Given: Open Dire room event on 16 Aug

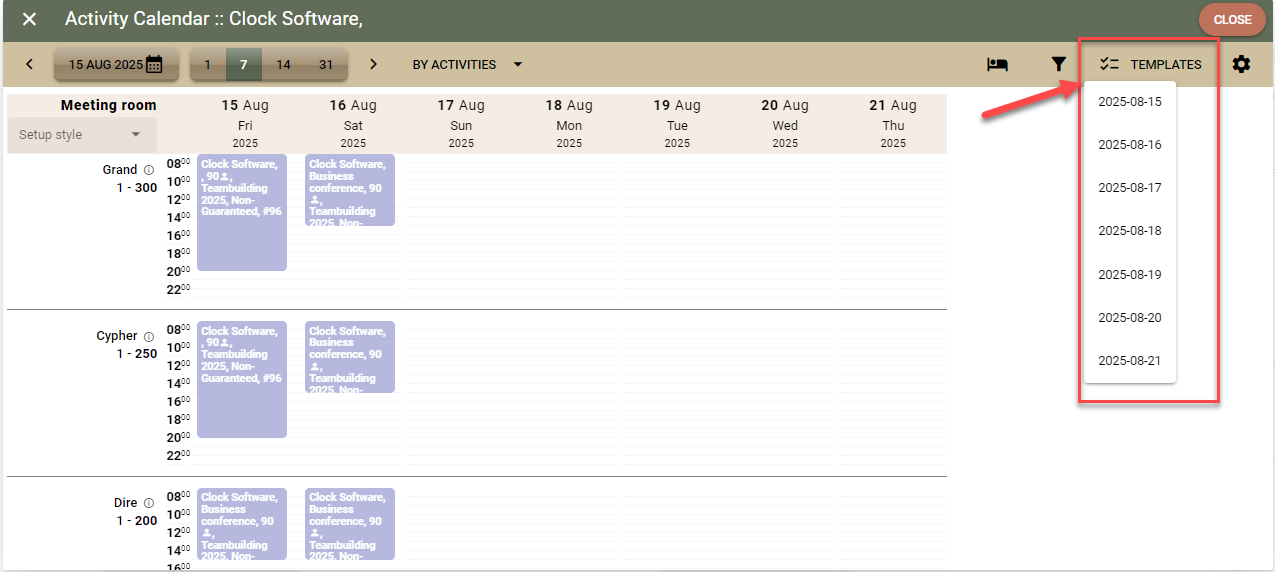Looking at the screenshot, I should [x=350, y=524].
